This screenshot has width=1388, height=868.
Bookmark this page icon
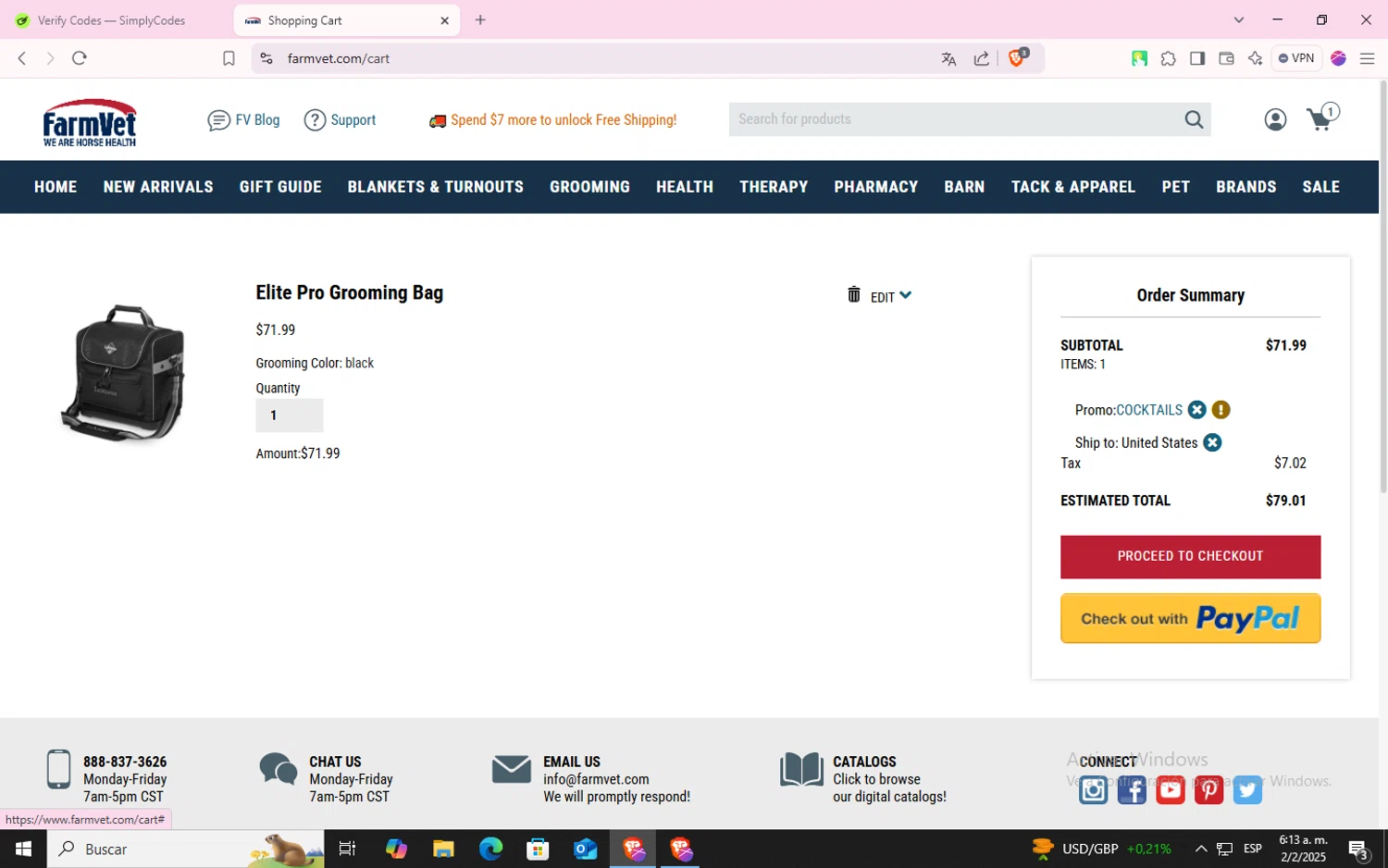tap(229, 58)
